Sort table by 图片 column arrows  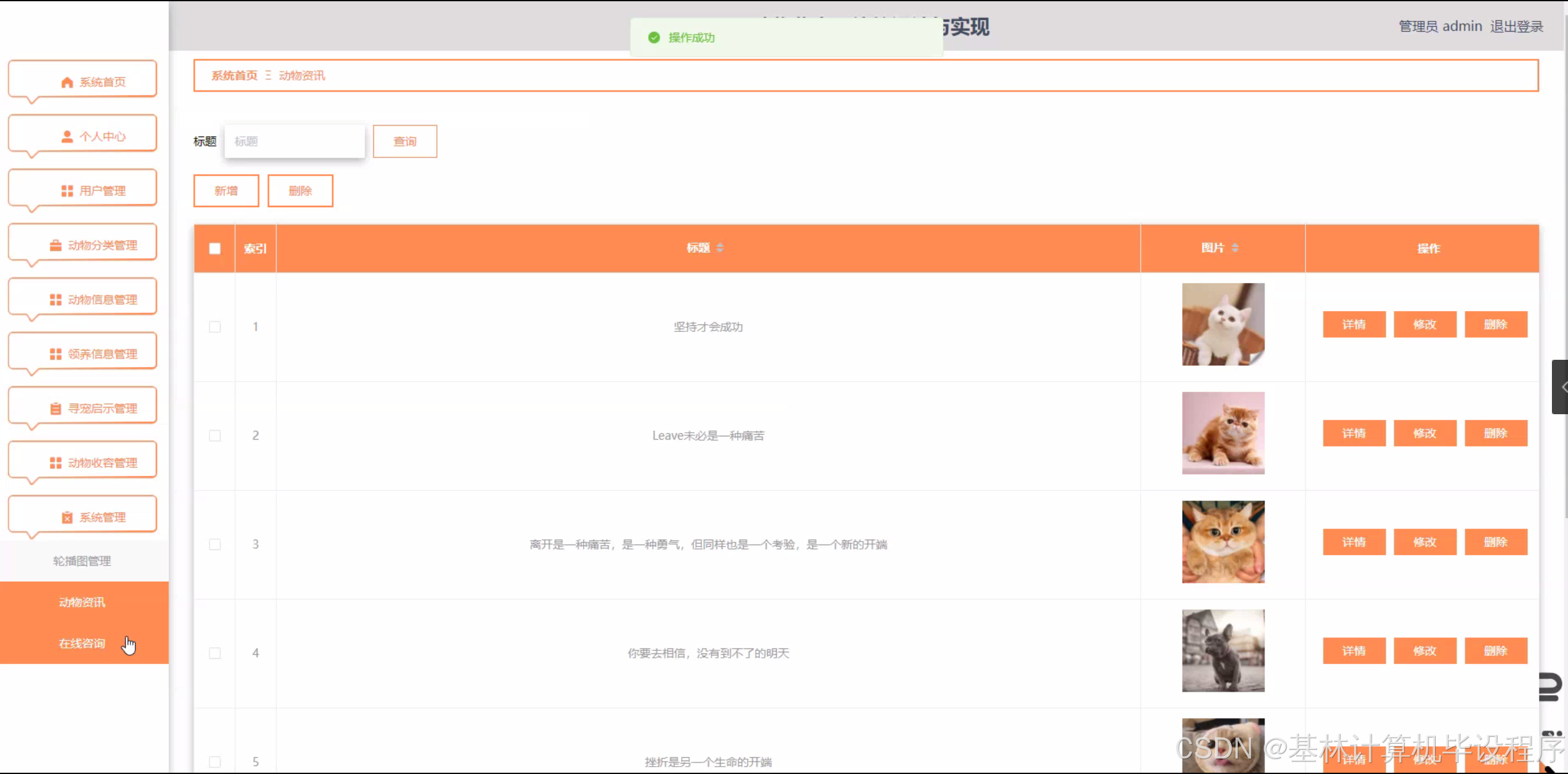[1234, 248]
